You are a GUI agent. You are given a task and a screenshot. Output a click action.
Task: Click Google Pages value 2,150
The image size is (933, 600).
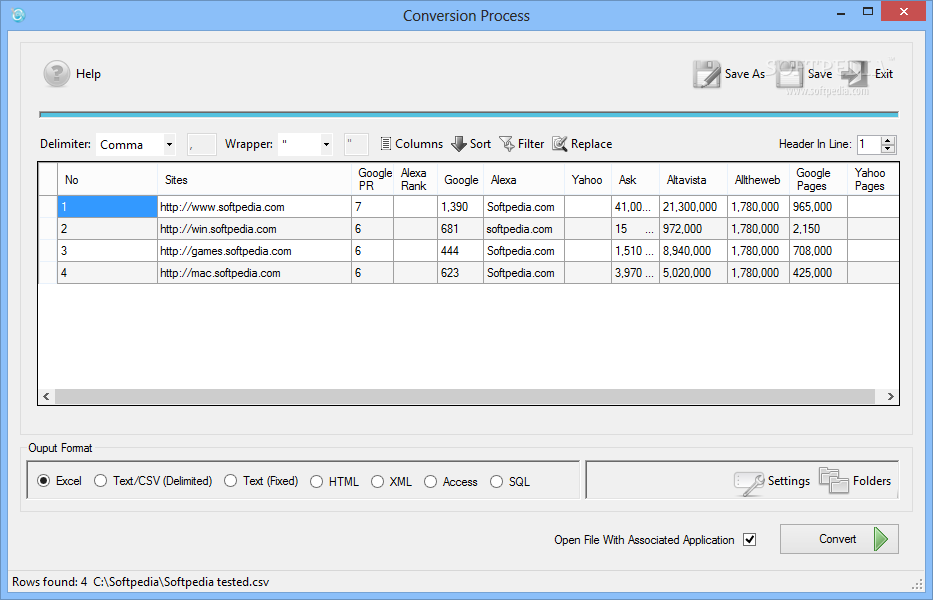click(818, 229)
